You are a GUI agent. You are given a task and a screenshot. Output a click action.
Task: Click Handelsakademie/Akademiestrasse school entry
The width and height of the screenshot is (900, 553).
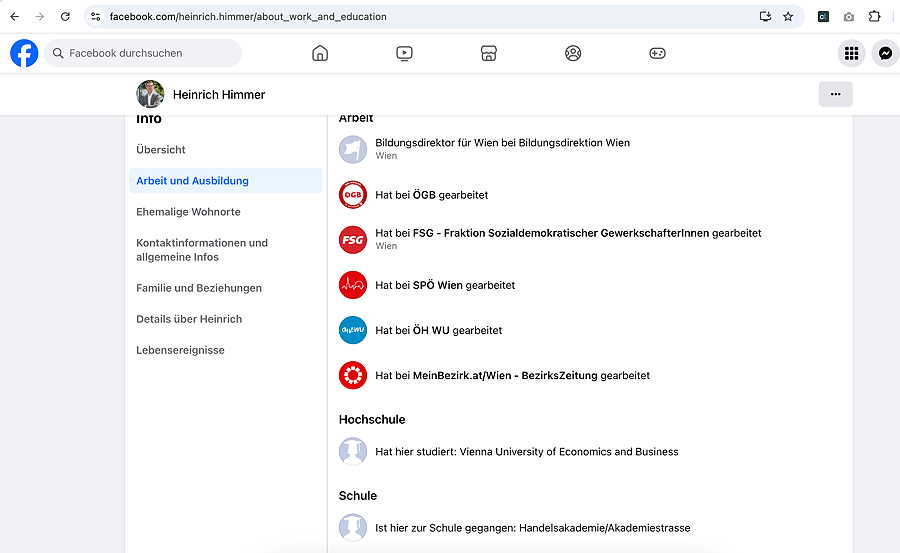coord(533,528)
